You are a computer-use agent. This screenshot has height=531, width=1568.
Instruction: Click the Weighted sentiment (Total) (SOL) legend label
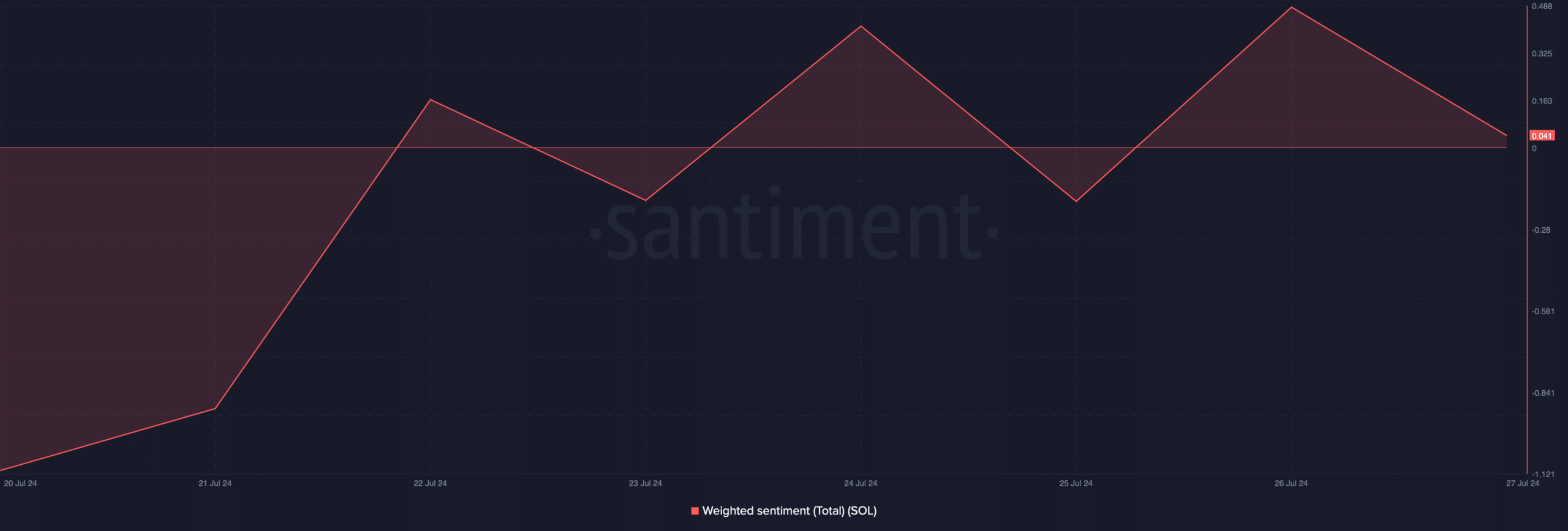790,511
